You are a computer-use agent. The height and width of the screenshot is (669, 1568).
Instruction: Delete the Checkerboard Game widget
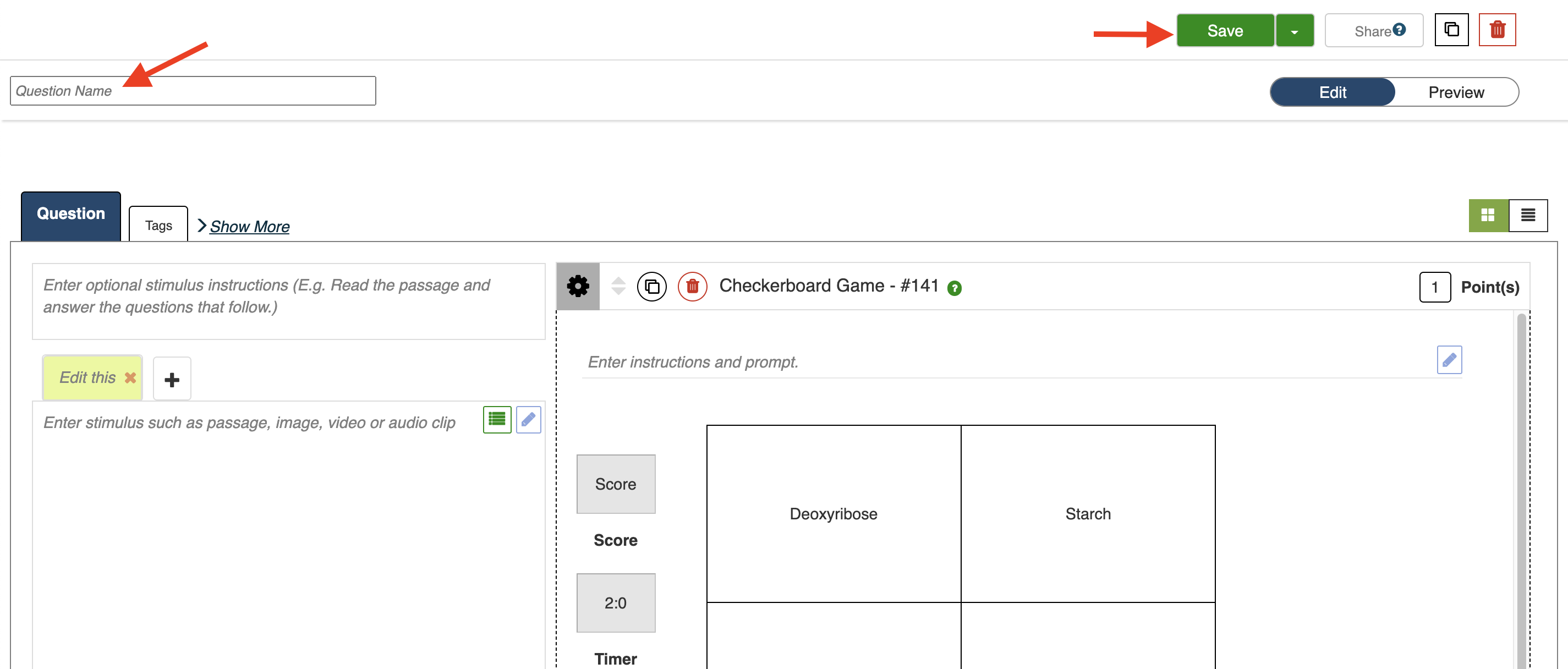coord(692,287)
